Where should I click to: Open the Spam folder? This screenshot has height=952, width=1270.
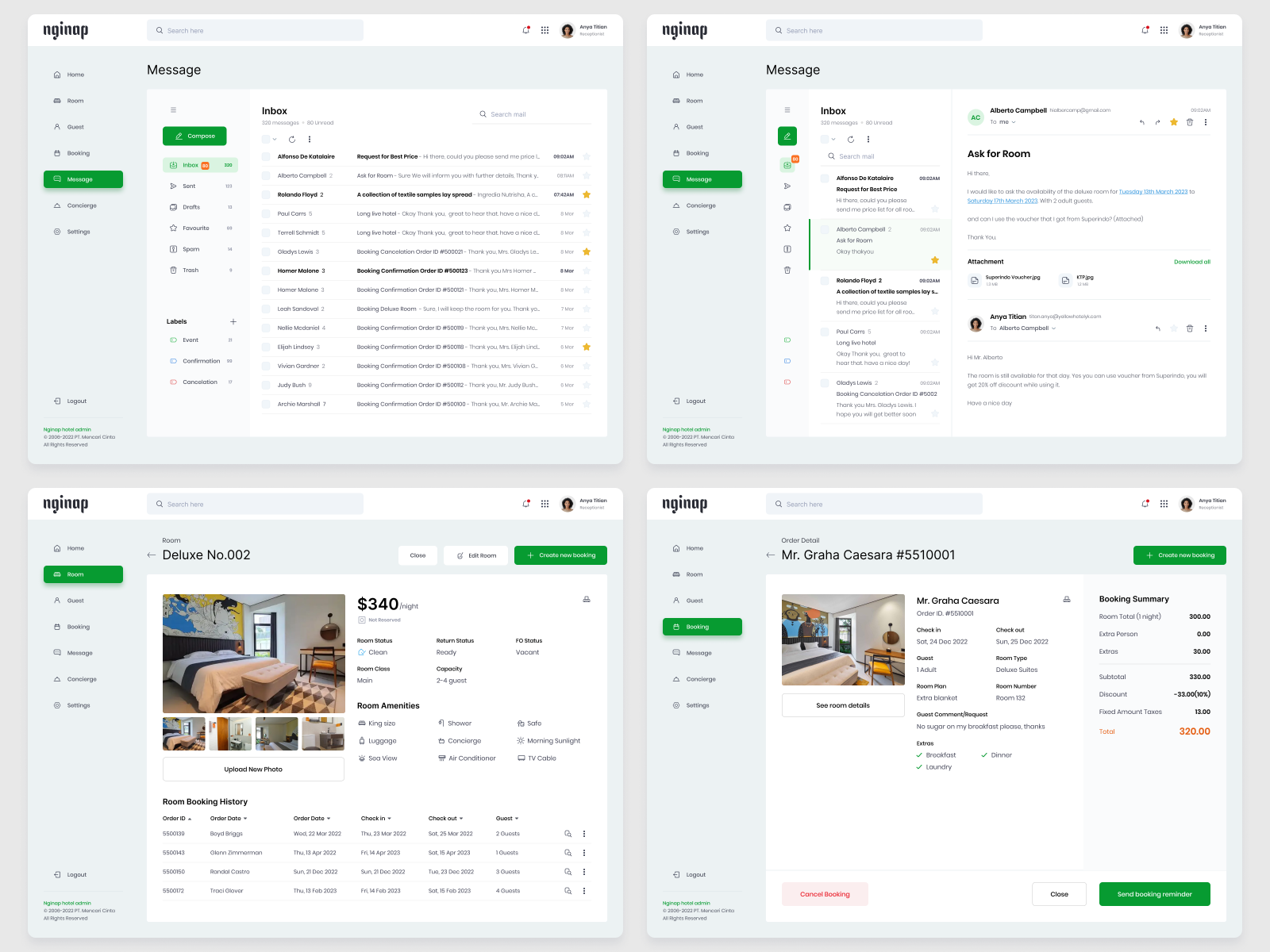click(188, 248)
